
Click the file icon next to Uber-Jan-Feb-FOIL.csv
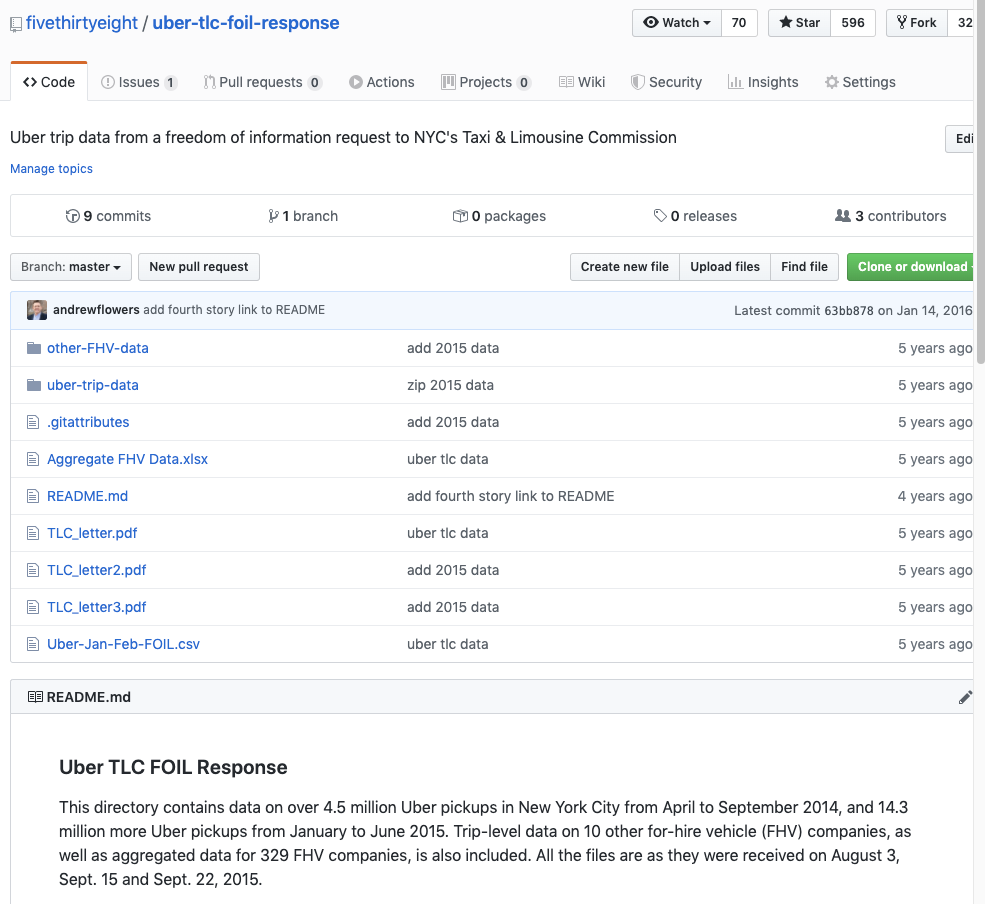coord(33,645)
